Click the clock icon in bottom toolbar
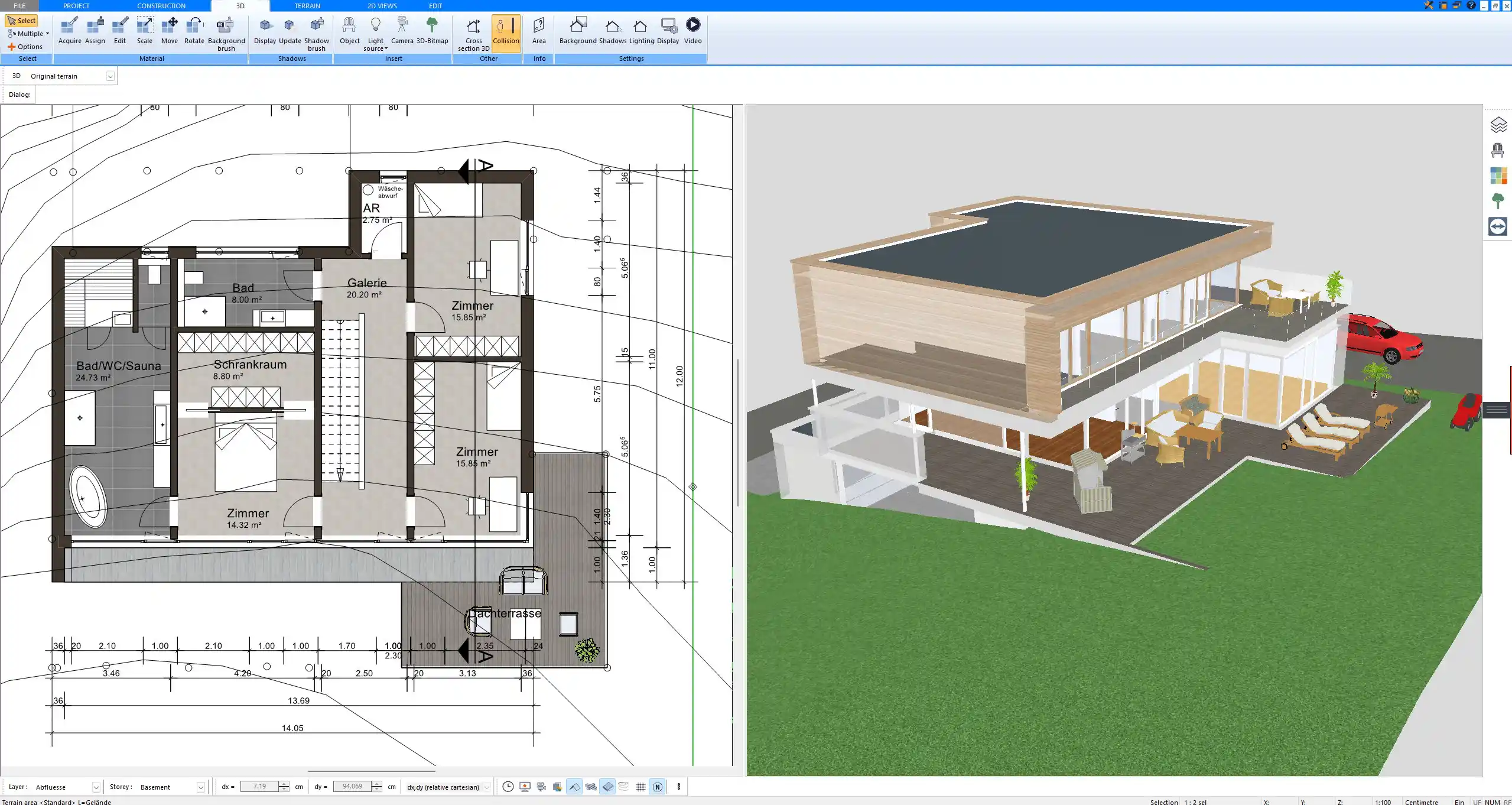Viewport: 1512px width, 805px height. [x=508, y=787]
